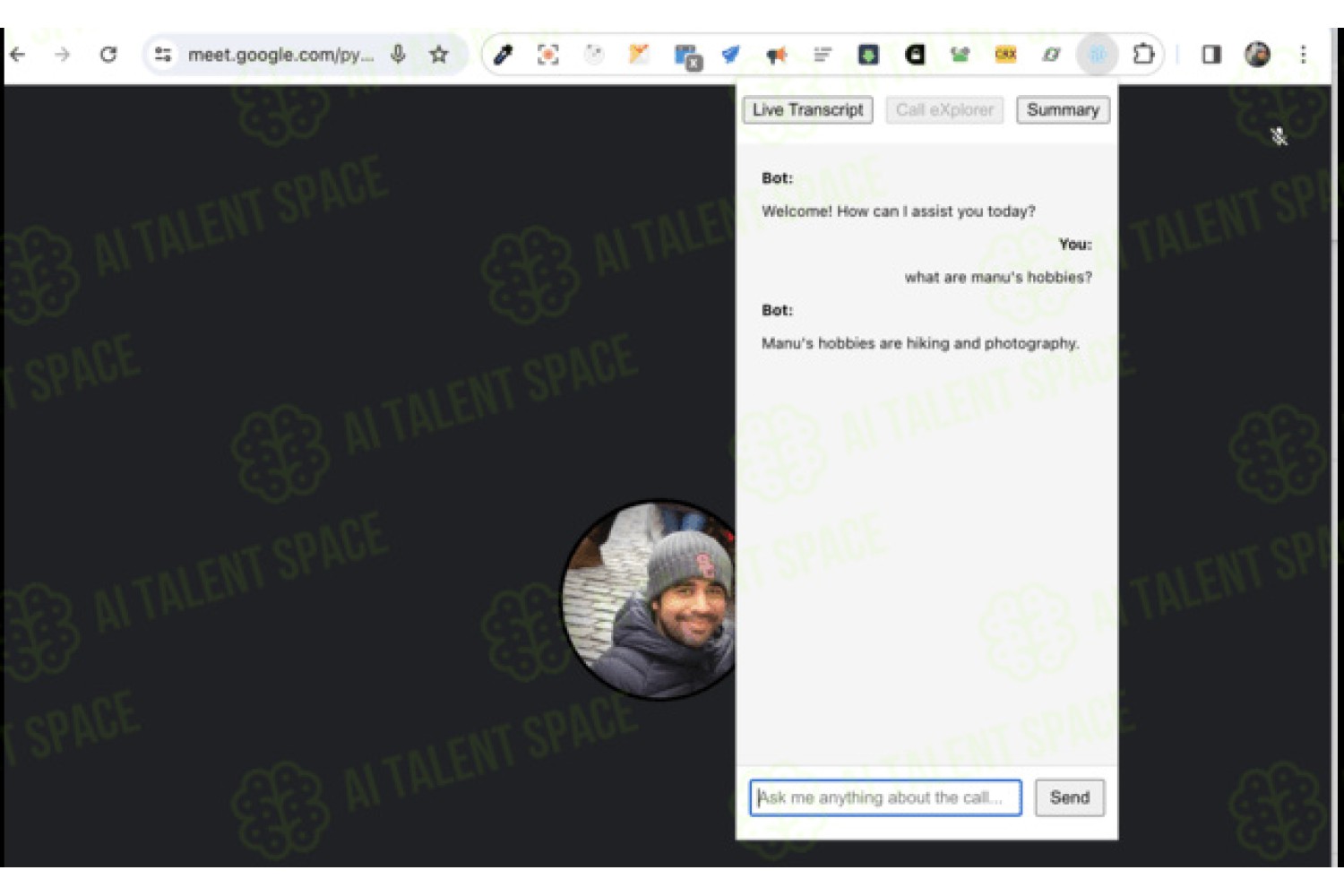Viewport: 1344px width, 896px height.
Task: Click the 'Welcome! How can I assist you today?' message
Action: coord(898,211)
